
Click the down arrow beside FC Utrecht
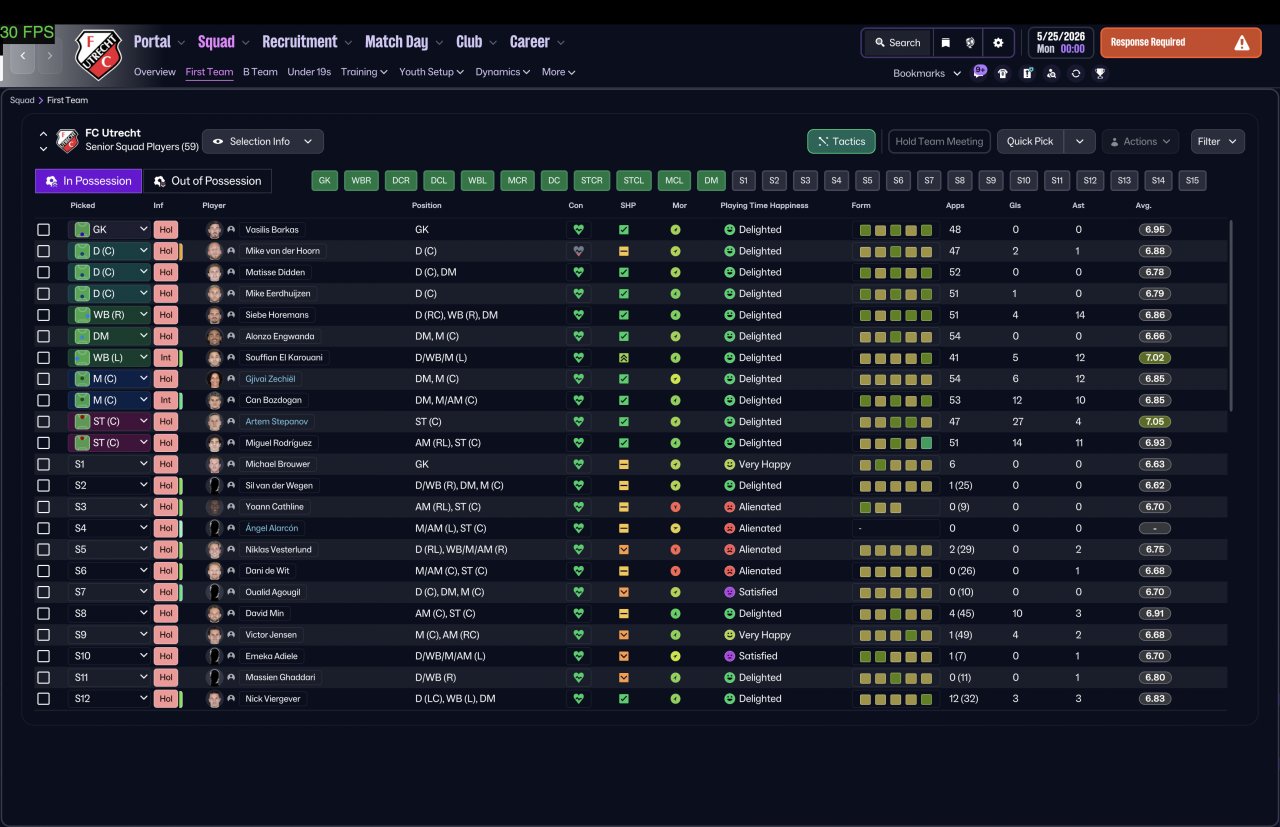tap(44, 149)
